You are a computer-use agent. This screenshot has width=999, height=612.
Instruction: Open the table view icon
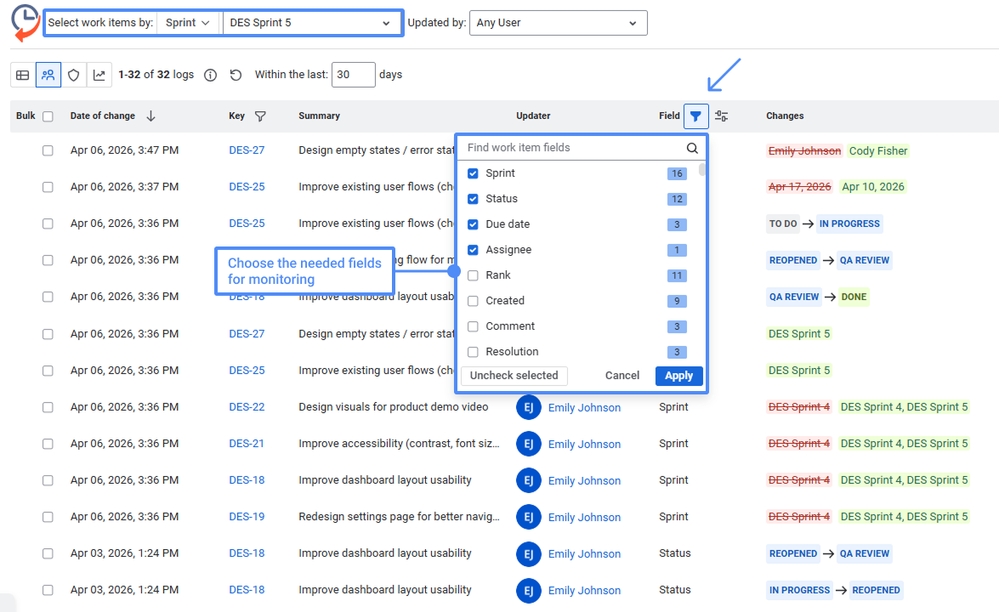tap(22, 74)
